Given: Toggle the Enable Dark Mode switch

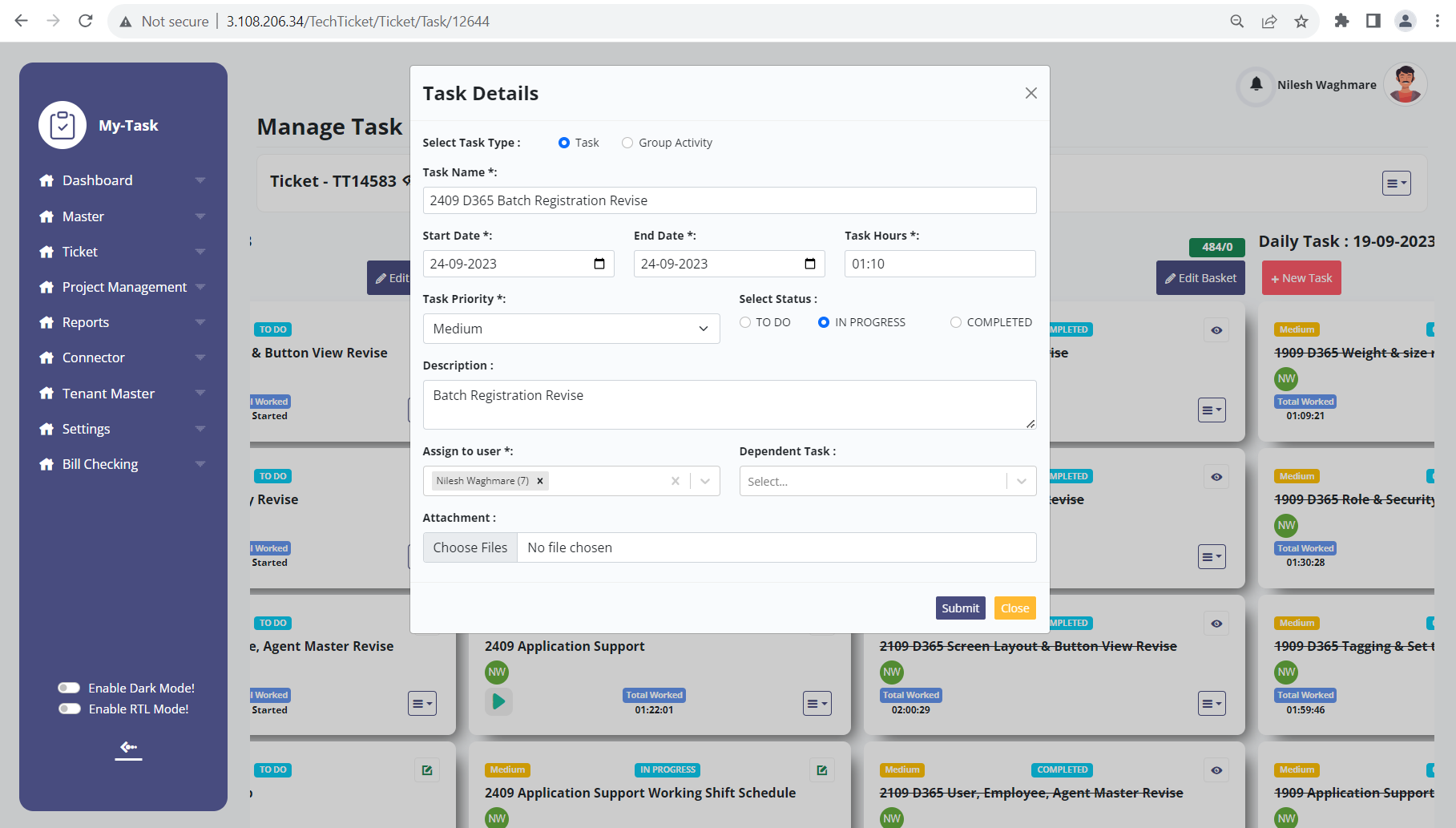Looking at the screenshot, I should (x=69, y=688).
